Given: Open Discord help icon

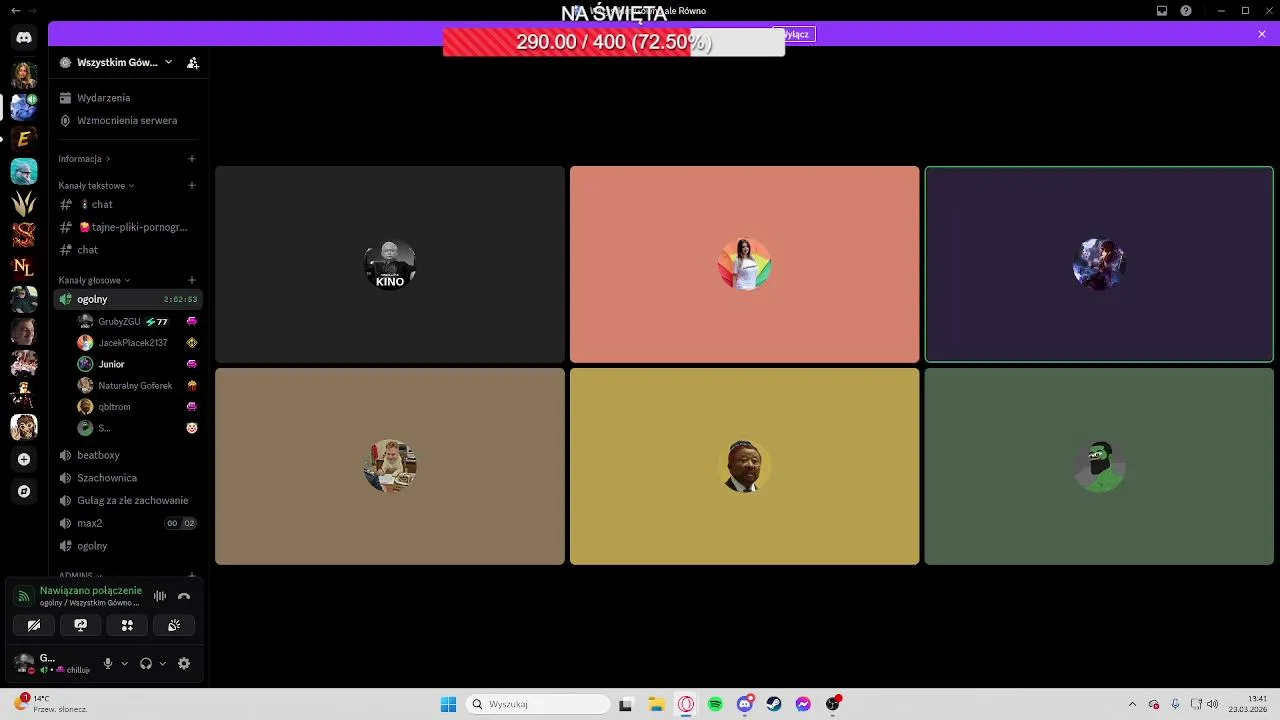Looking at the screenshot, I should [x=1186, y=10].
